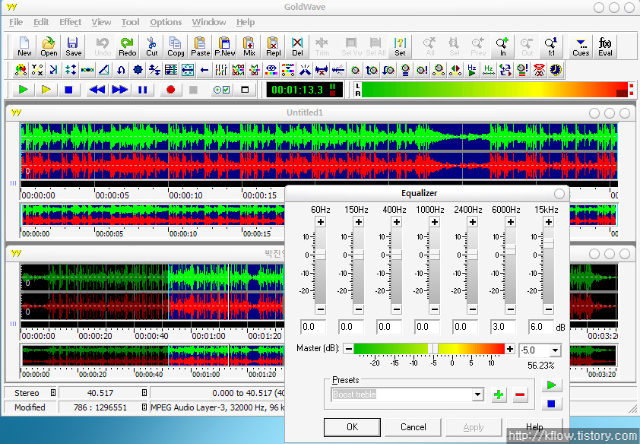The height and width of the screenshot is (444, 640).
Task: Open a file with the Open icon
Action: click(49, 47)
